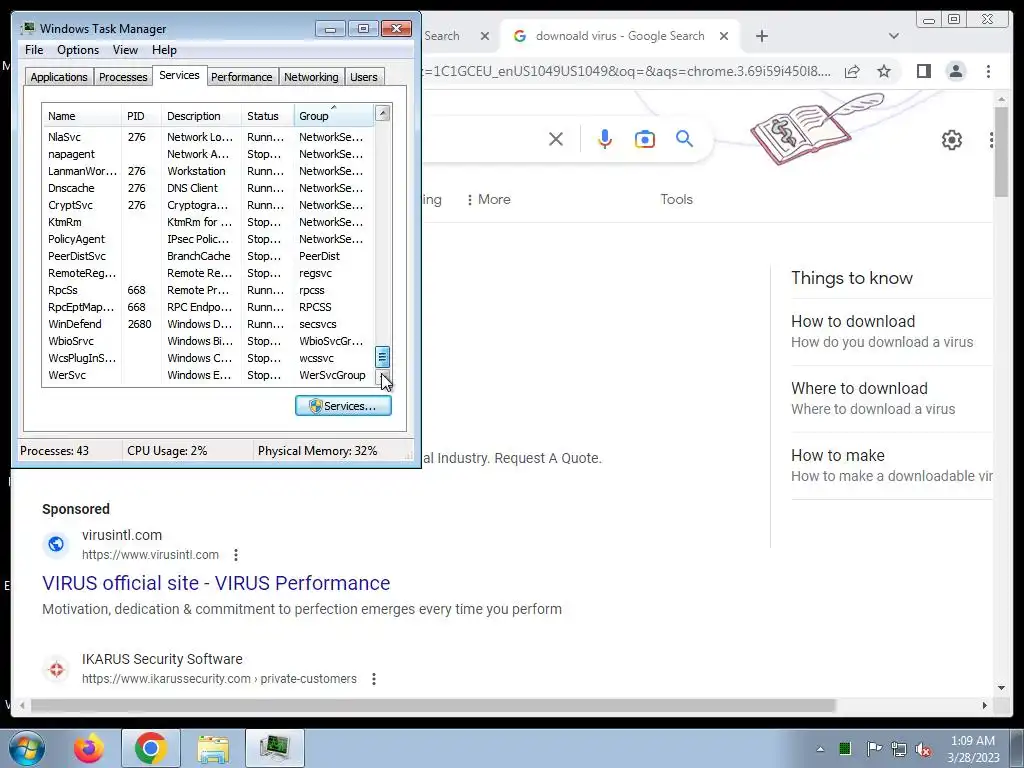Image resolution: width=1024 pixels, height=768 pixels.
Task: Open Windows Explorer from the taskbar
Action: point(213,748)
